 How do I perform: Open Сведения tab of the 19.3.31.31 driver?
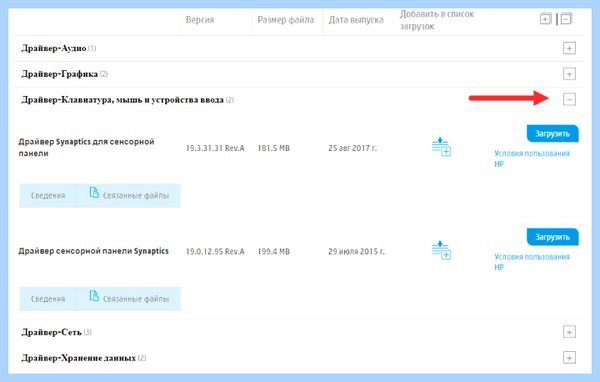48,196
